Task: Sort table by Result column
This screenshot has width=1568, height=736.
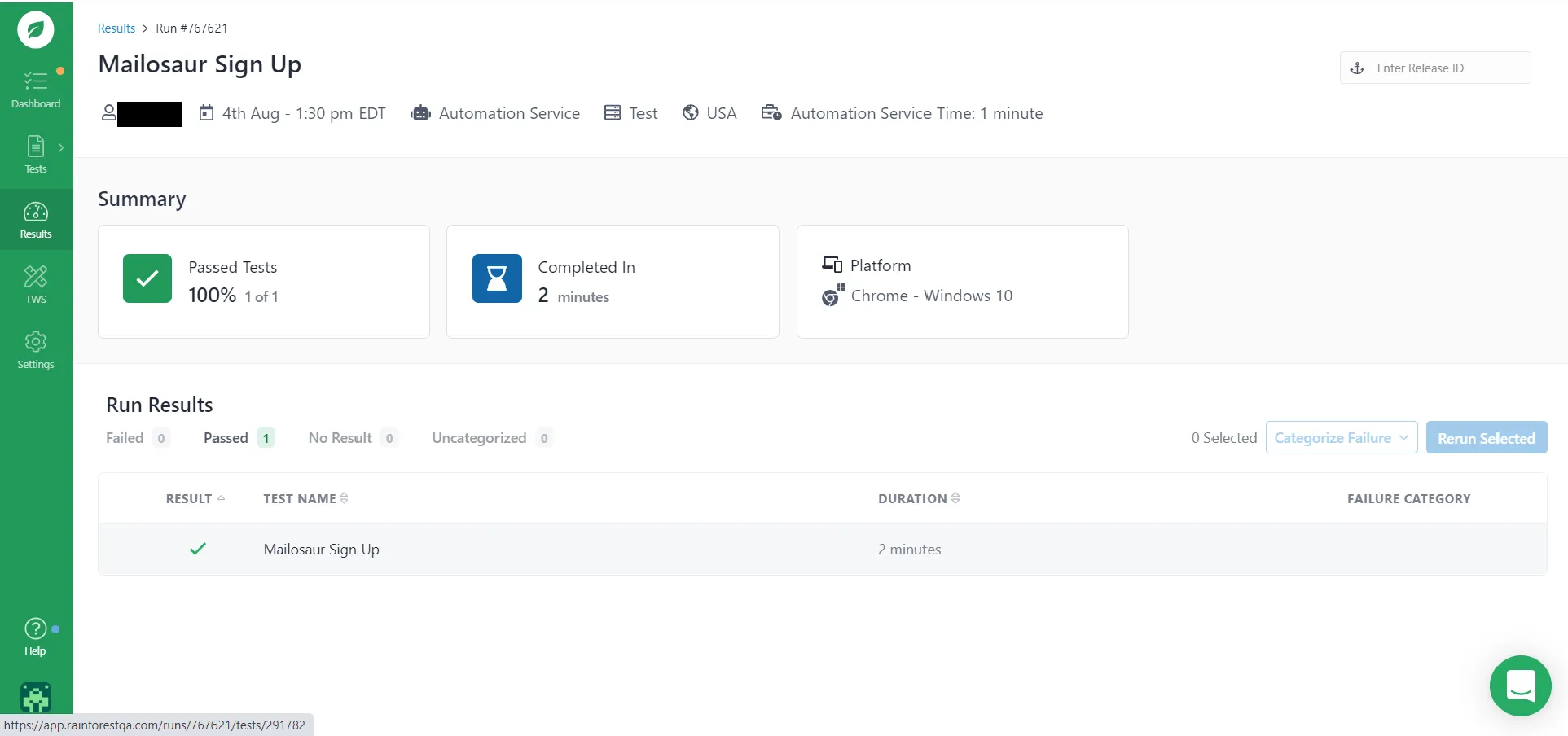Action: [x=195, y=498]
